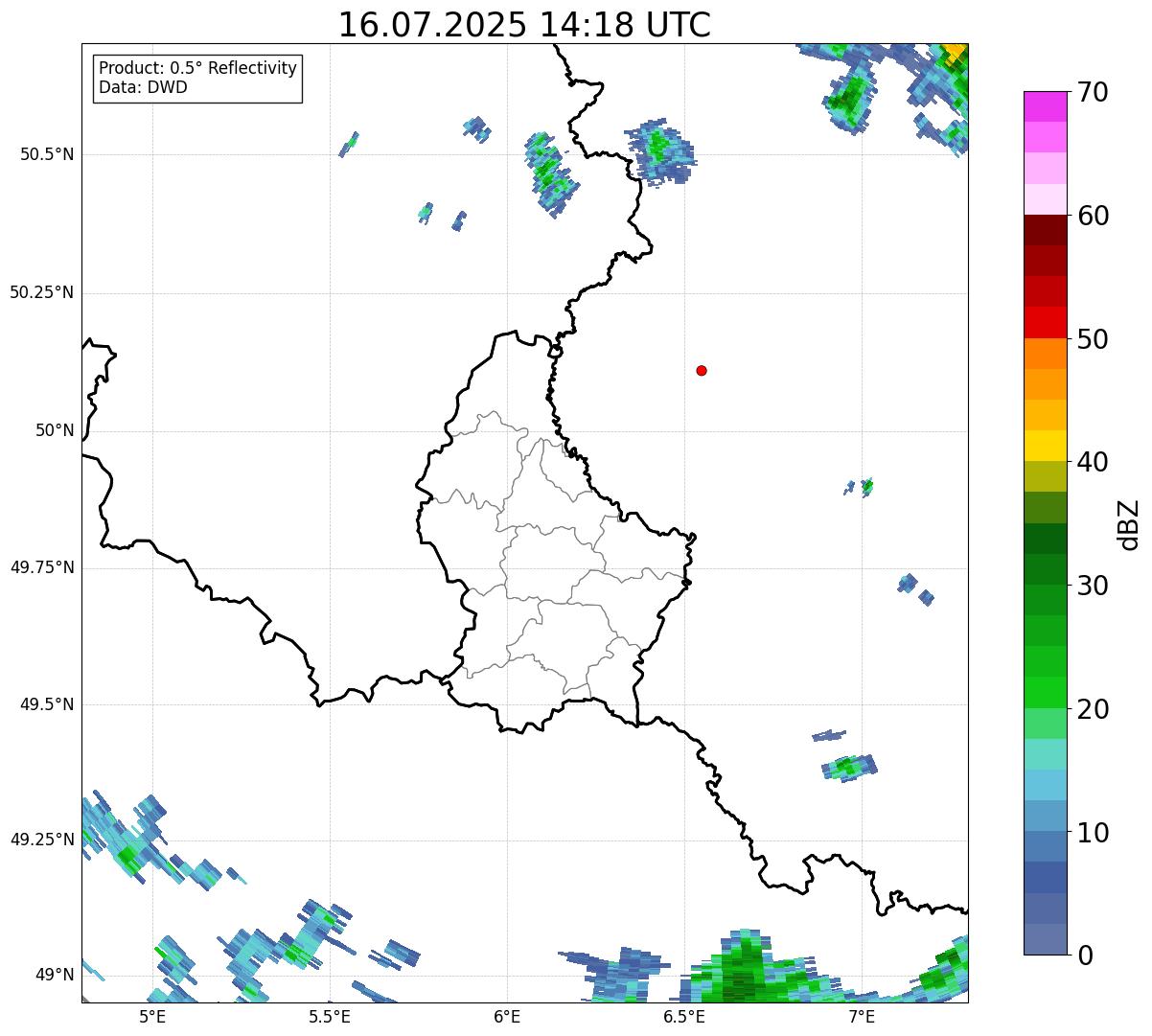Click the 'dBZ' colorbar axis label
Image resolution: width=1152 pixels, height=1036 pixels.
click(x=1129, y=523)
